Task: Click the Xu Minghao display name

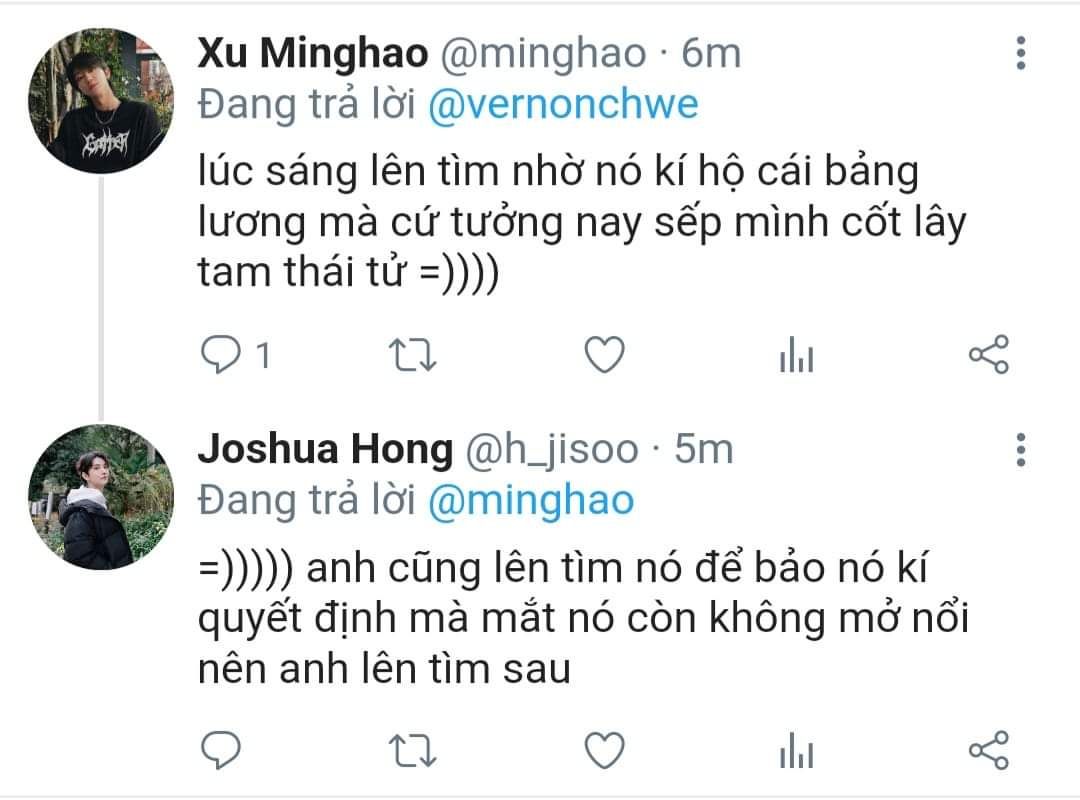Action: [313, 53]
